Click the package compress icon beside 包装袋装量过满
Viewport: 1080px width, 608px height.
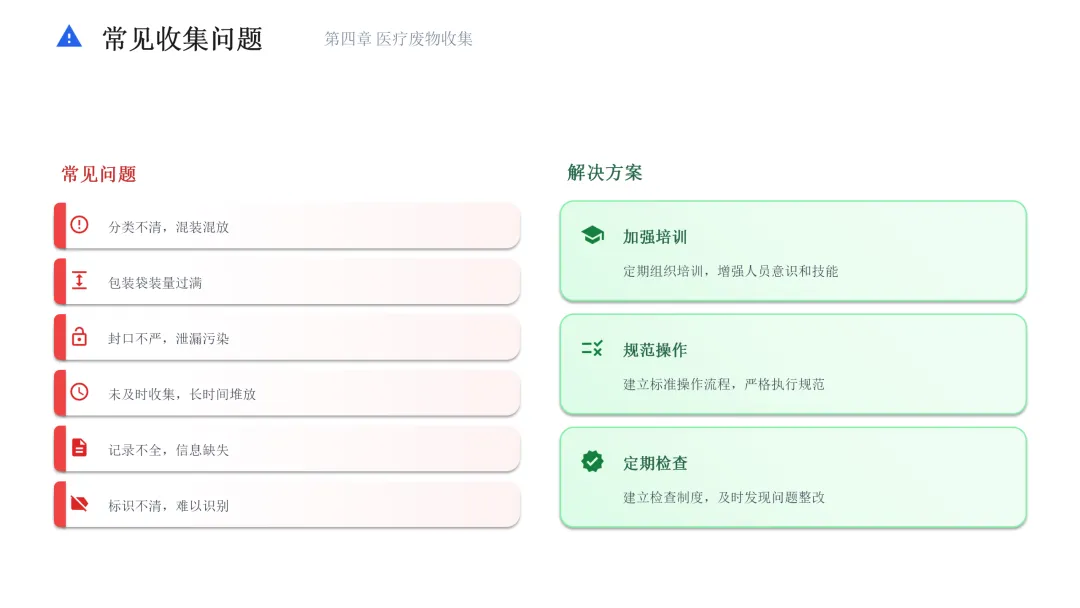(79, 281)
